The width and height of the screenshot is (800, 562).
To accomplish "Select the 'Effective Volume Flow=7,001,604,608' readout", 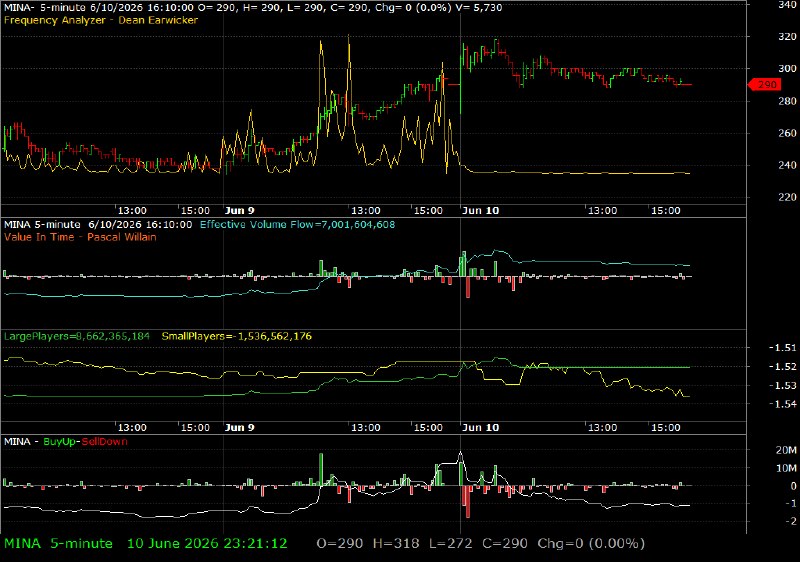I will pos(297,225).
